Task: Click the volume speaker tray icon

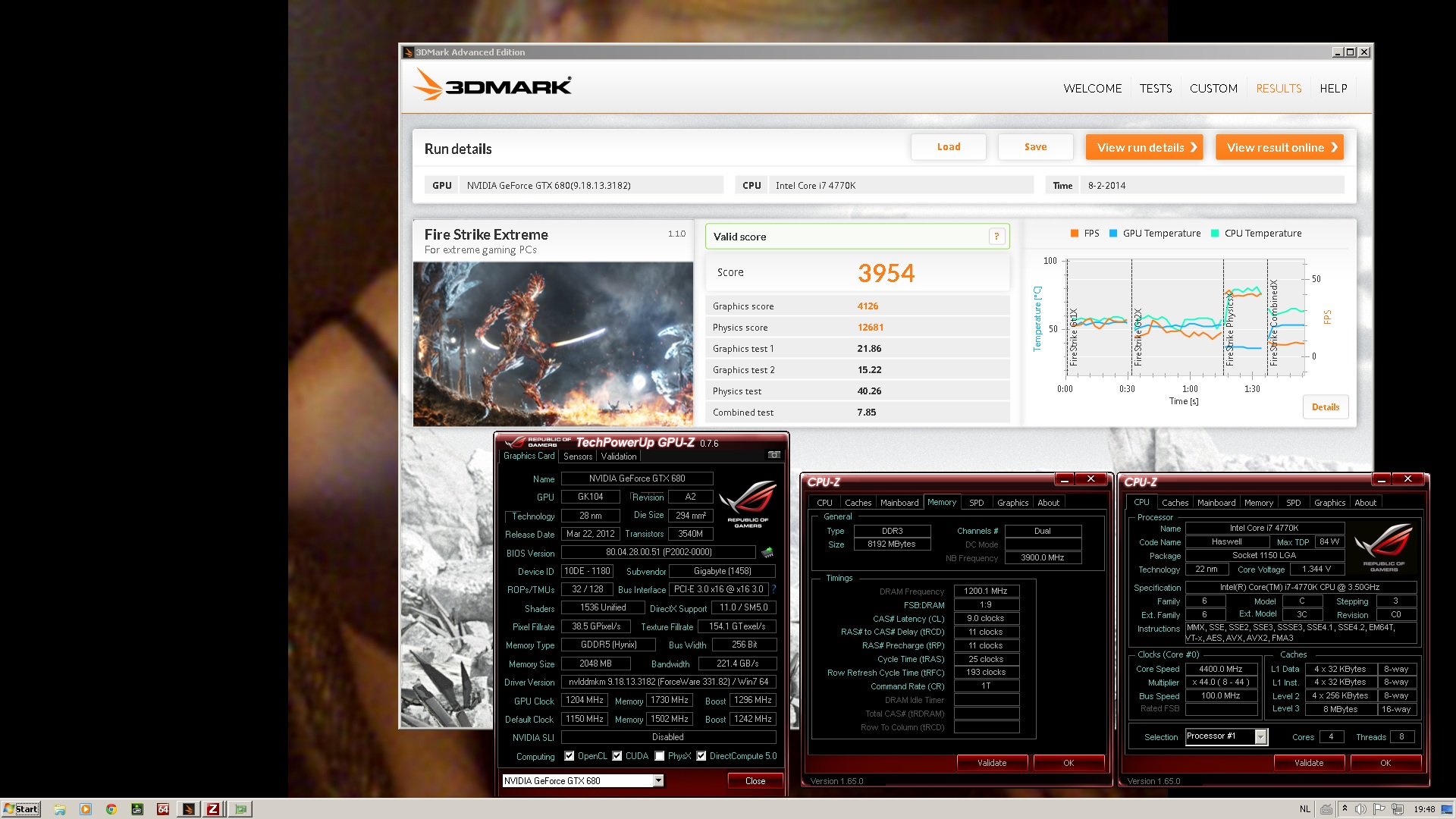Action: (1361, 809)
